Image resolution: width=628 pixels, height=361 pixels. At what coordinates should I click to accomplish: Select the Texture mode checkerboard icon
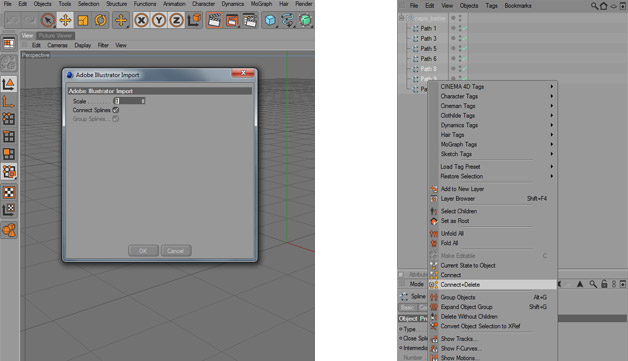pos(9,192)
